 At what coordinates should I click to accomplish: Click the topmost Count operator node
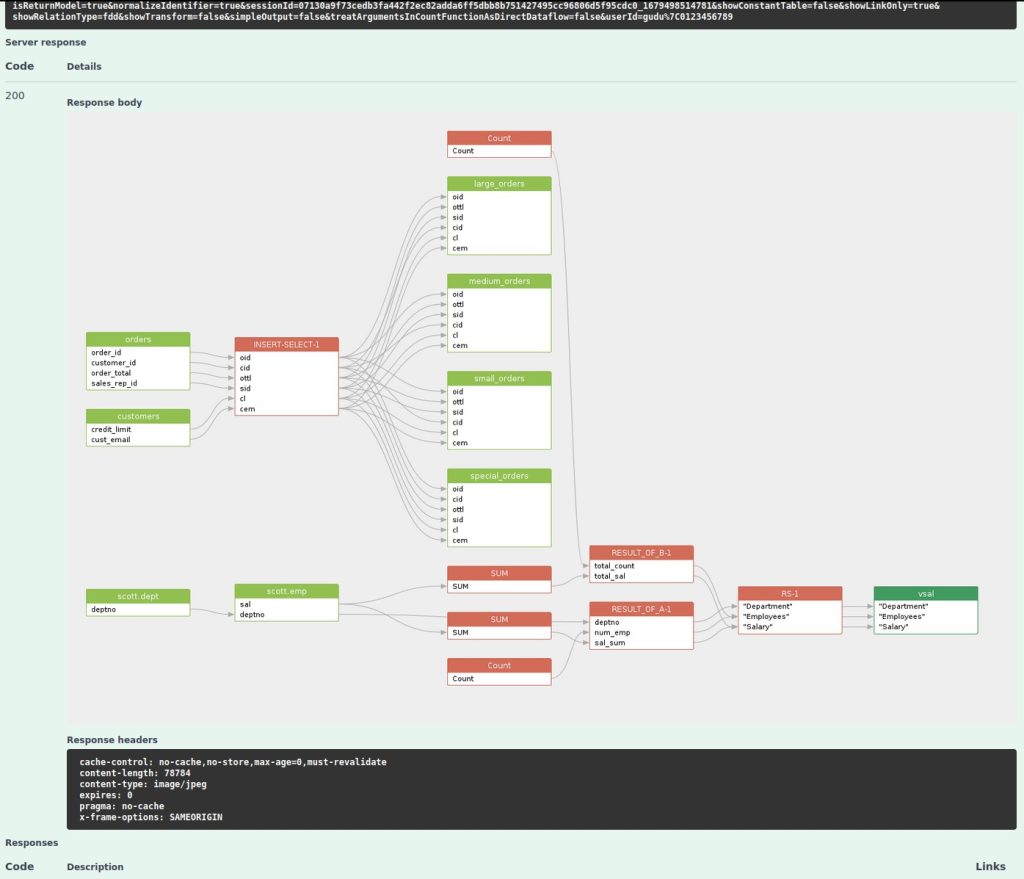tap(498, 138)
